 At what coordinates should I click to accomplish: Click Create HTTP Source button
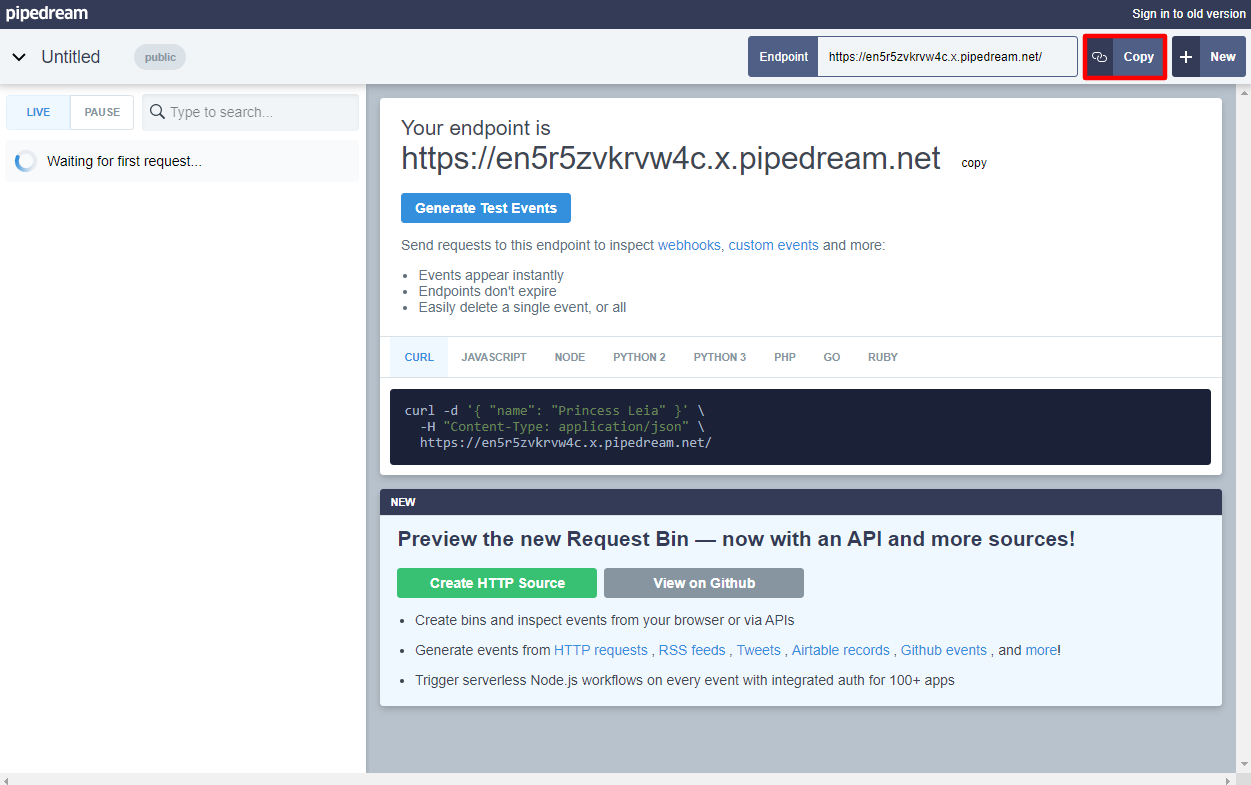pos(497,583)
